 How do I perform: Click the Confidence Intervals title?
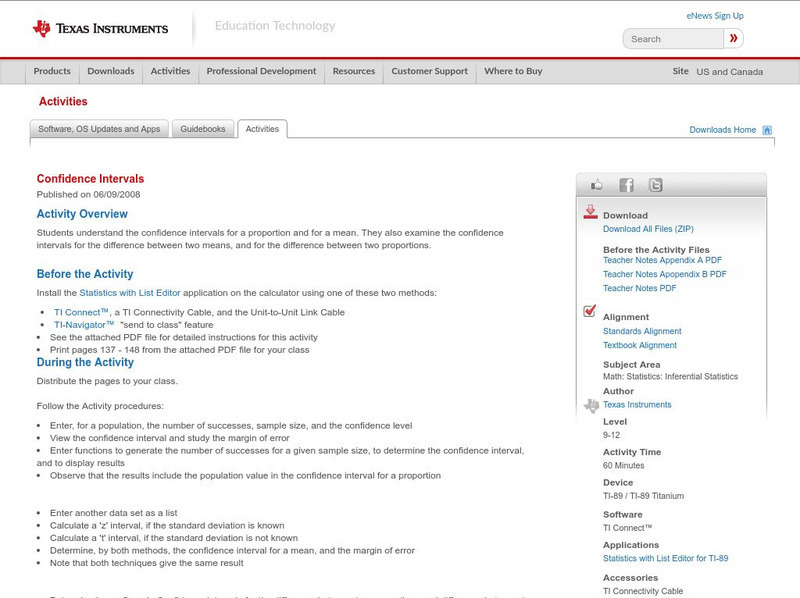90,179
